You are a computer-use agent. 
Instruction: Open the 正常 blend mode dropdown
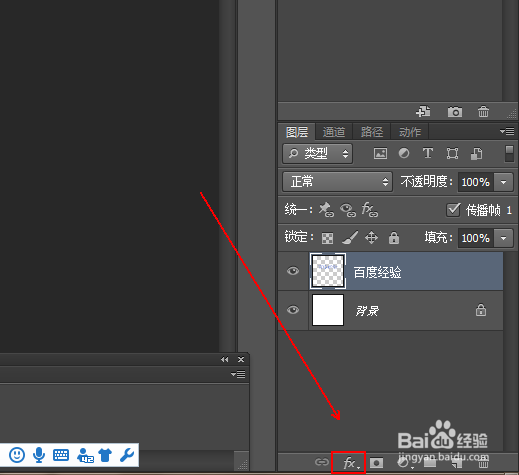pos(337,182)
